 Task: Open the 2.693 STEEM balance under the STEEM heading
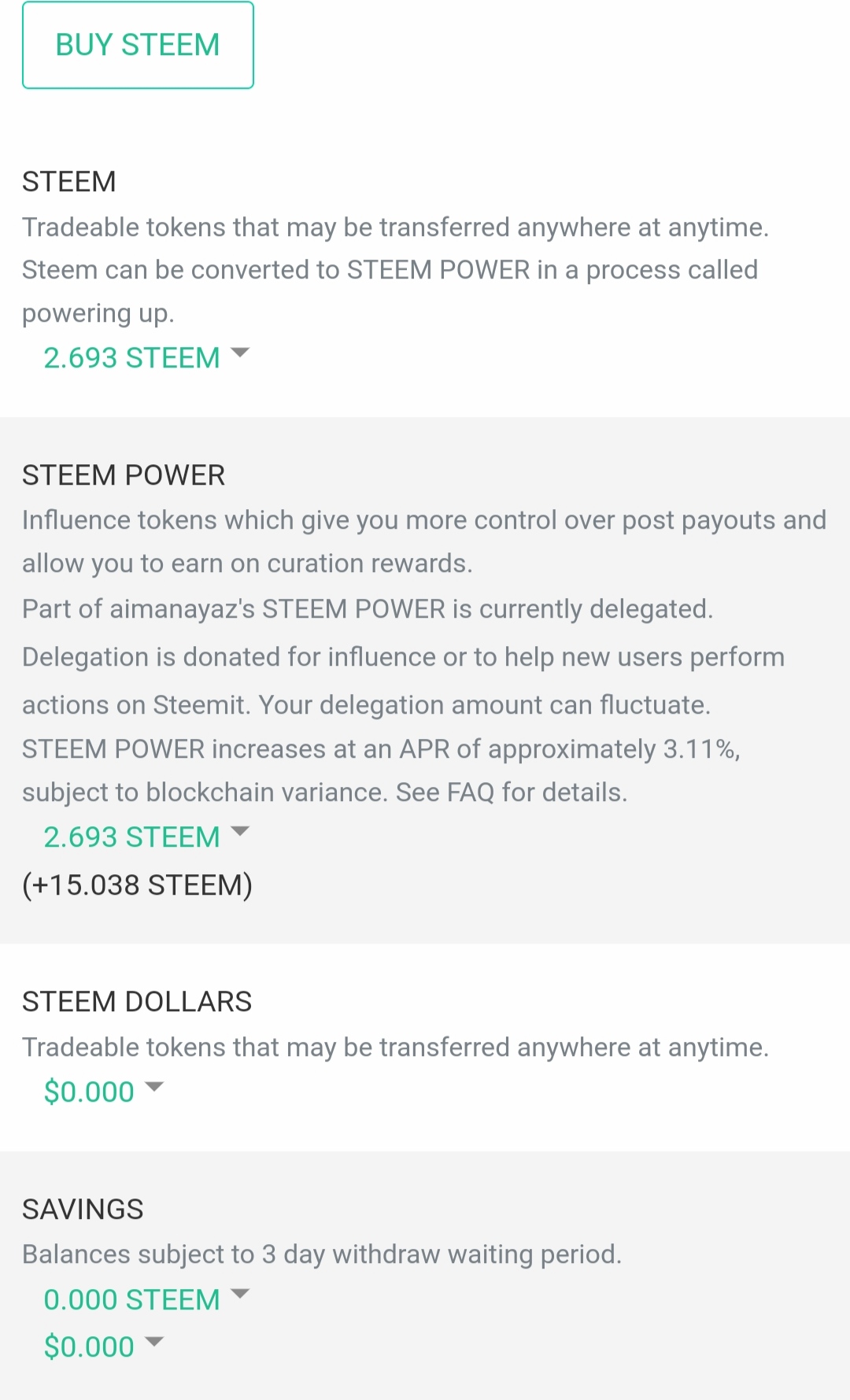pos(131,358)
